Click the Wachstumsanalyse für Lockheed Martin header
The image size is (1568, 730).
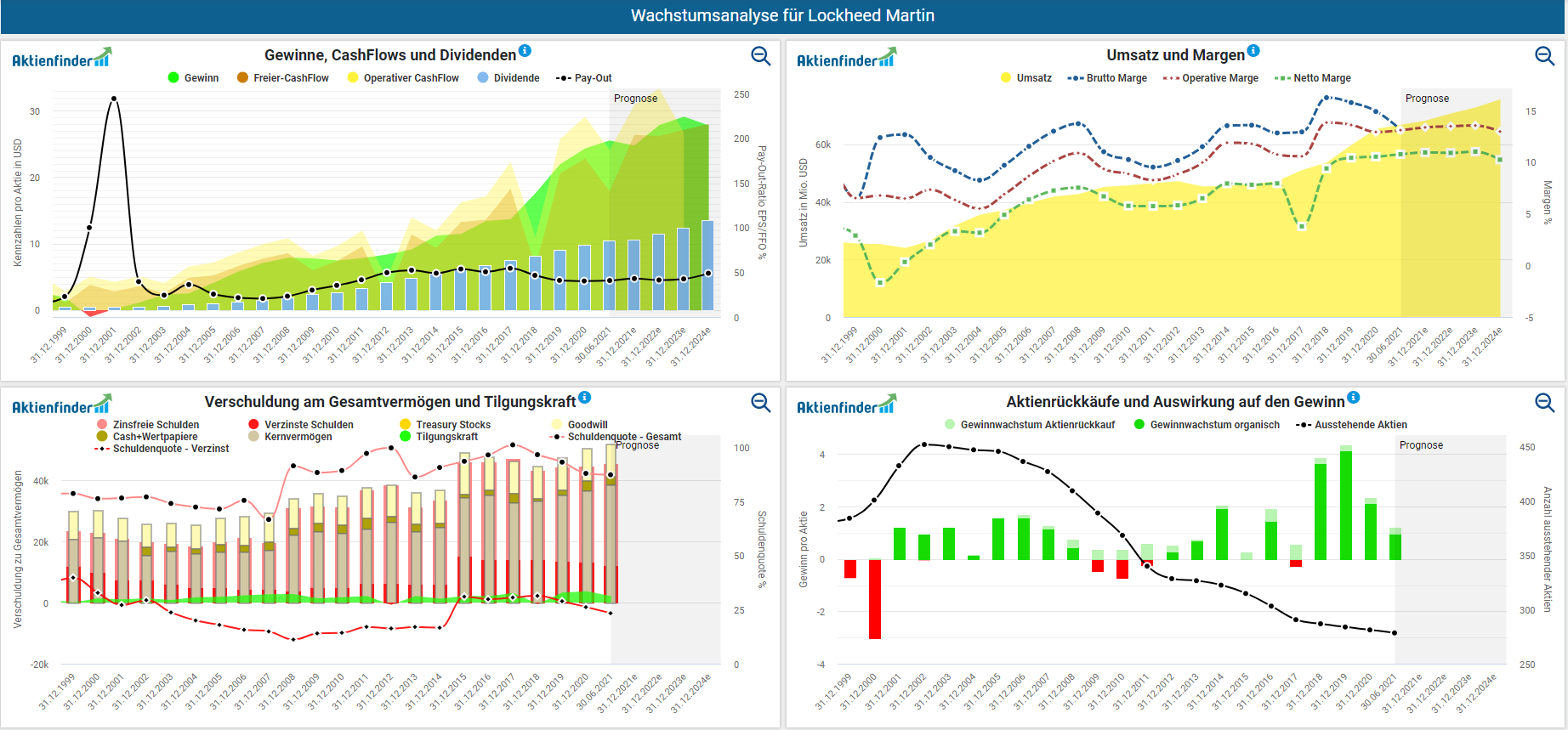pos(782,16)
